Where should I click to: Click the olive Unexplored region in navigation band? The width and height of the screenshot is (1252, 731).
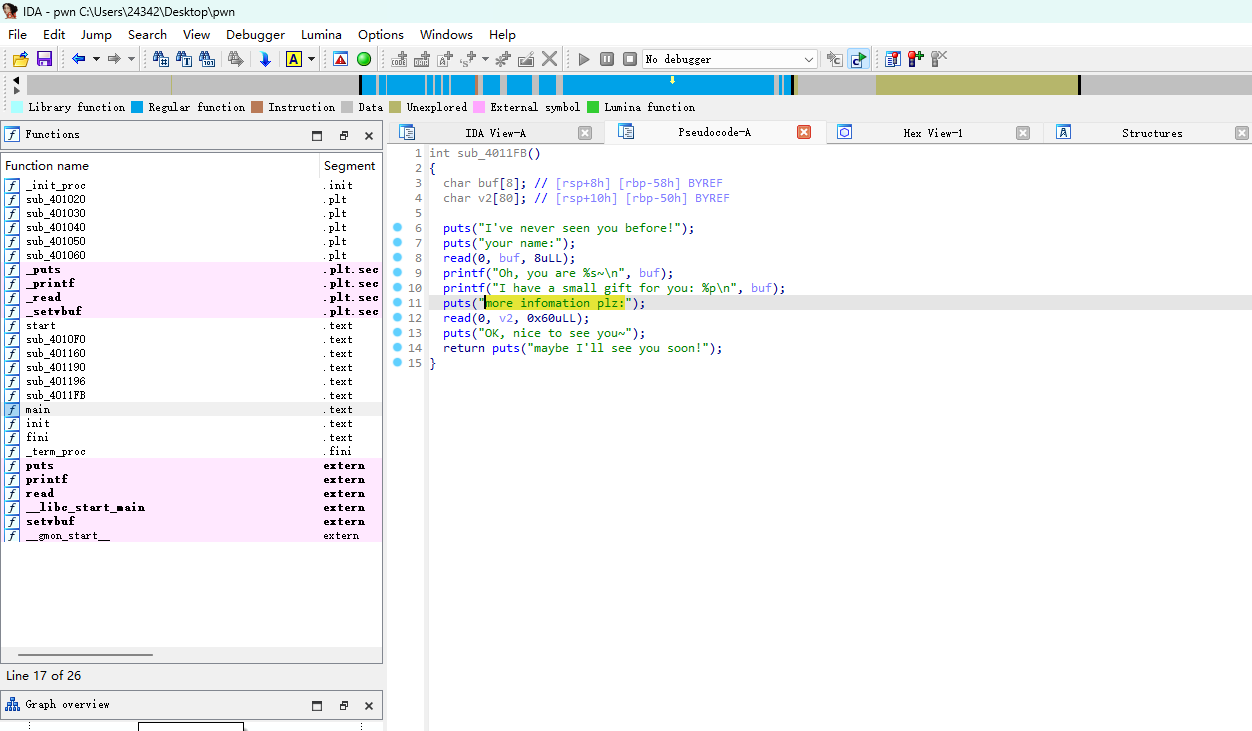pos(975,85)
